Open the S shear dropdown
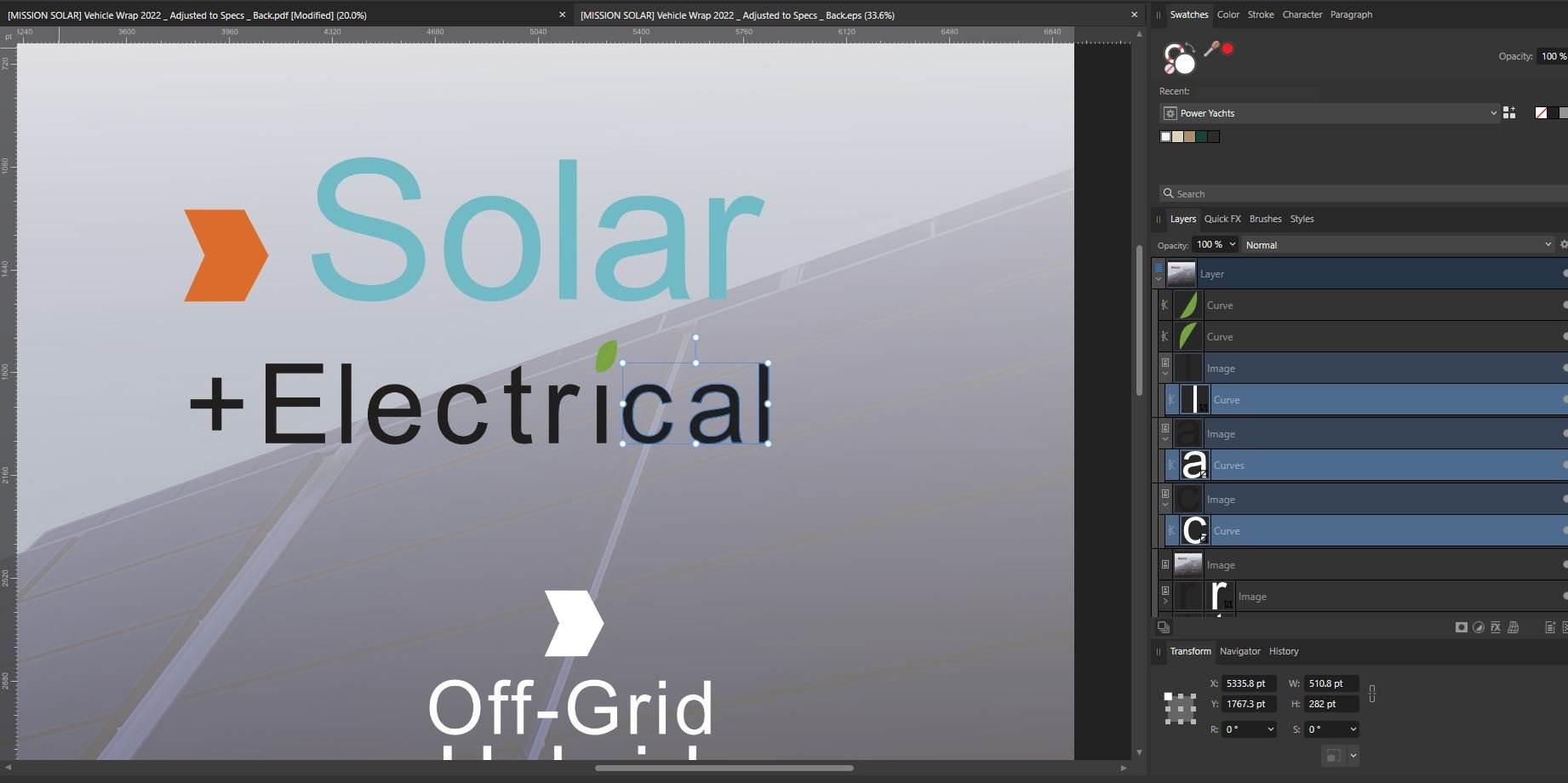 tap(1353, 729)
